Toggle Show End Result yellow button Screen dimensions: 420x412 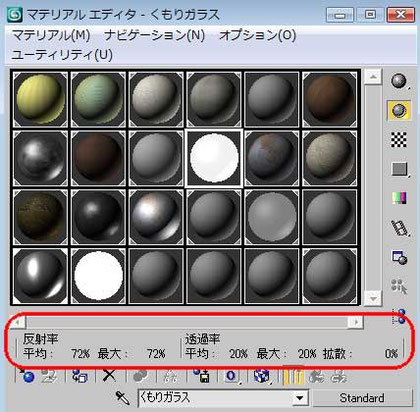[x=293, y=376]
